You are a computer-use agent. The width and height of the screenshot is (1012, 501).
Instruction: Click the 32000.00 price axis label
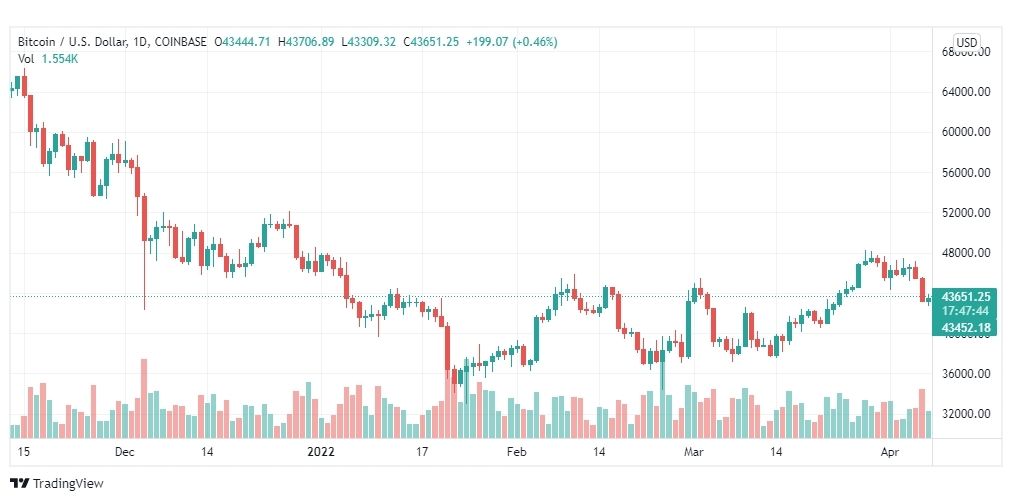(966, 413)
